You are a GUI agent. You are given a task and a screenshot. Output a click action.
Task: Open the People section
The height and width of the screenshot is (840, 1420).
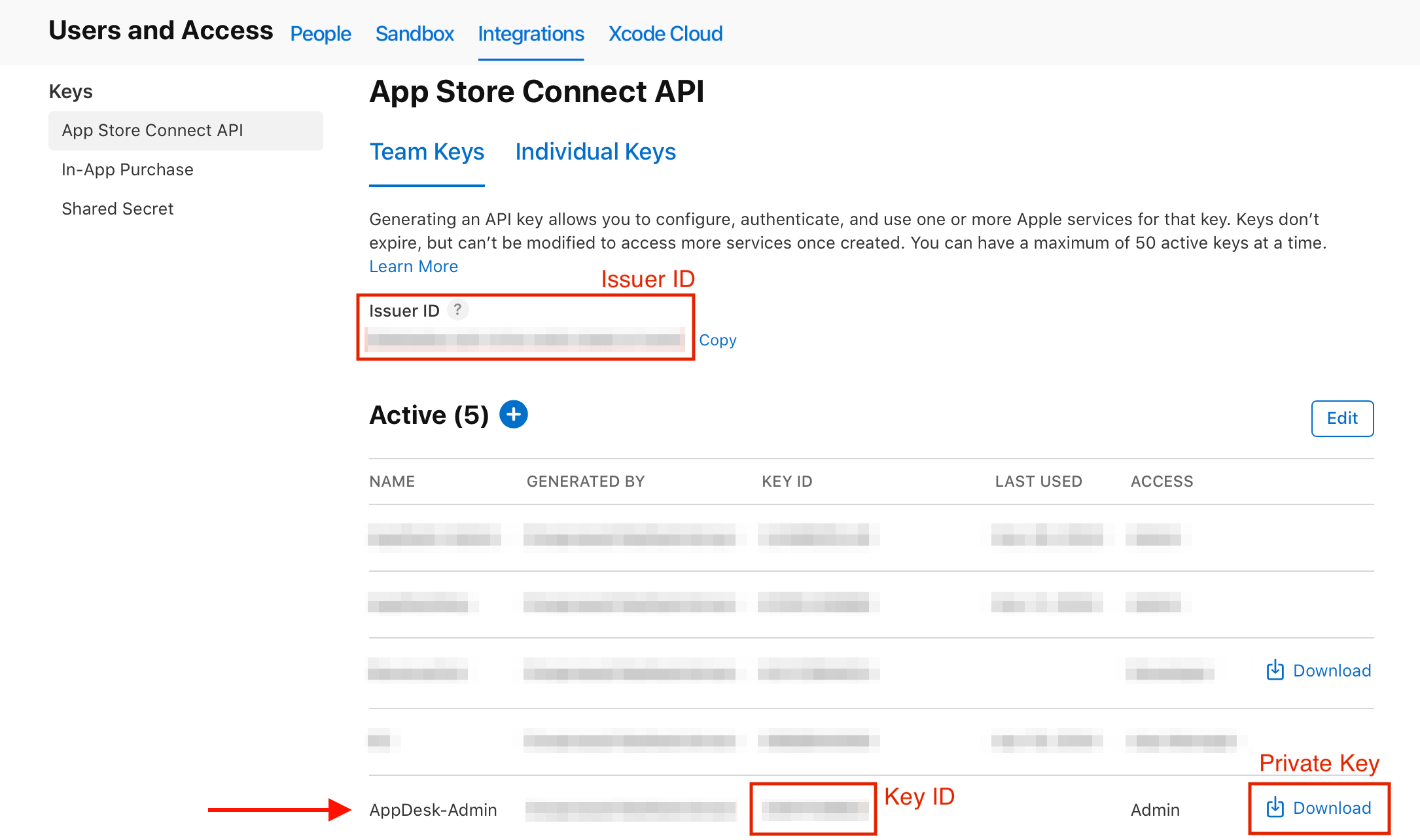click(320, 33)
